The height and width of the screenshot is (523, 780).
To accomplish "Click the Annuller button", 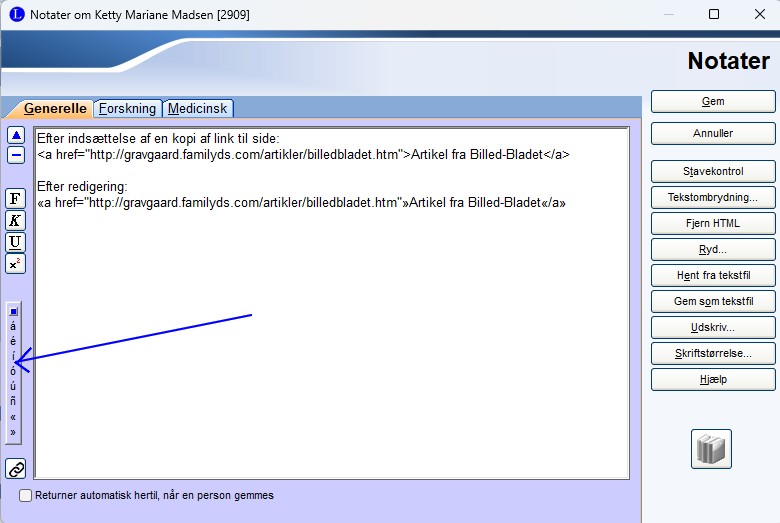I will [x=713, y=133].
